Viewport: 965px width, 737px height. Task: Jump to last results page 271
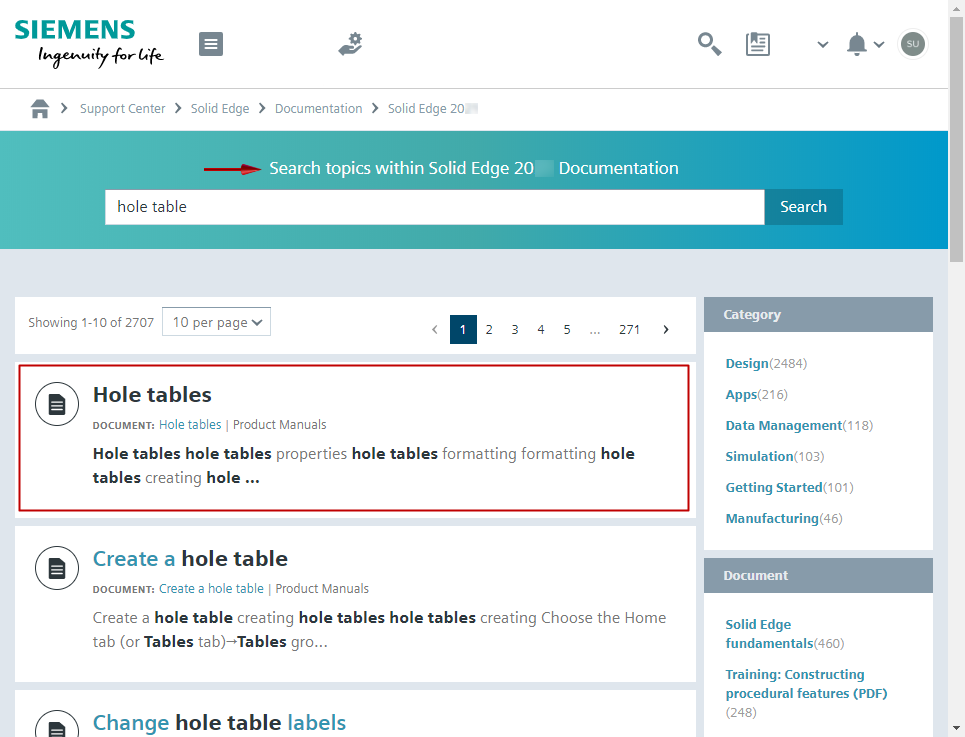click(x=629, y=330)
